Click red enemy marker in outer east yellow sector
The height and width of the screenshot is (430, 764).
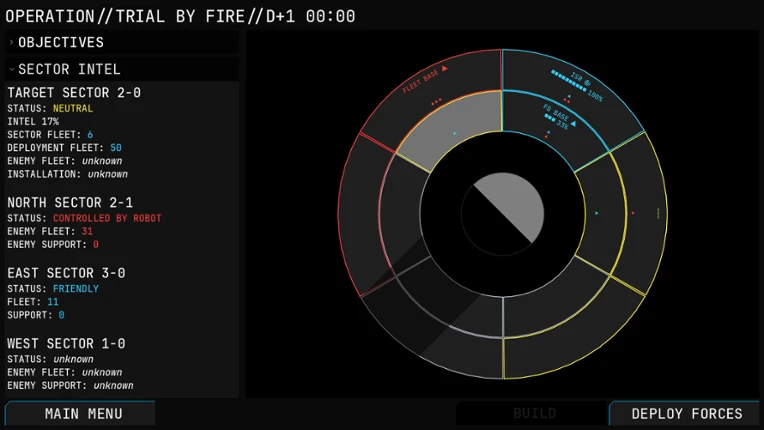click(x=633, y=213)
